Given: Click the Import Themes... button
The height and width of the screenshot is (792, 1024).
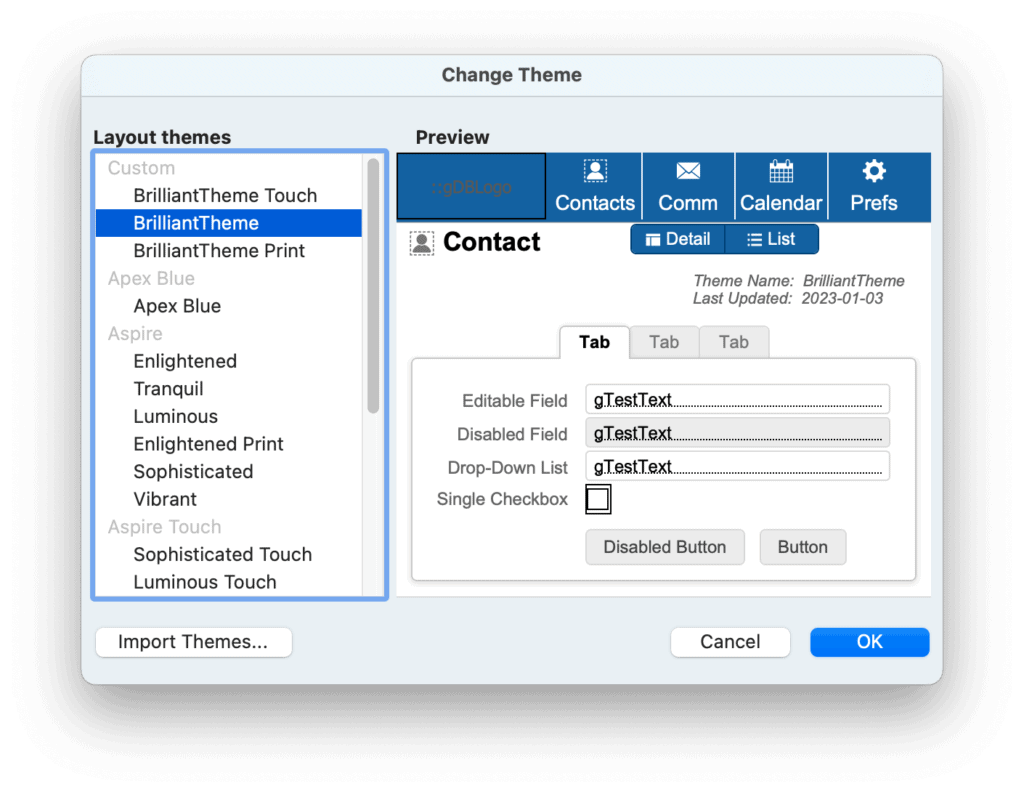Looking at the screenshot, I should pos(193,642).
